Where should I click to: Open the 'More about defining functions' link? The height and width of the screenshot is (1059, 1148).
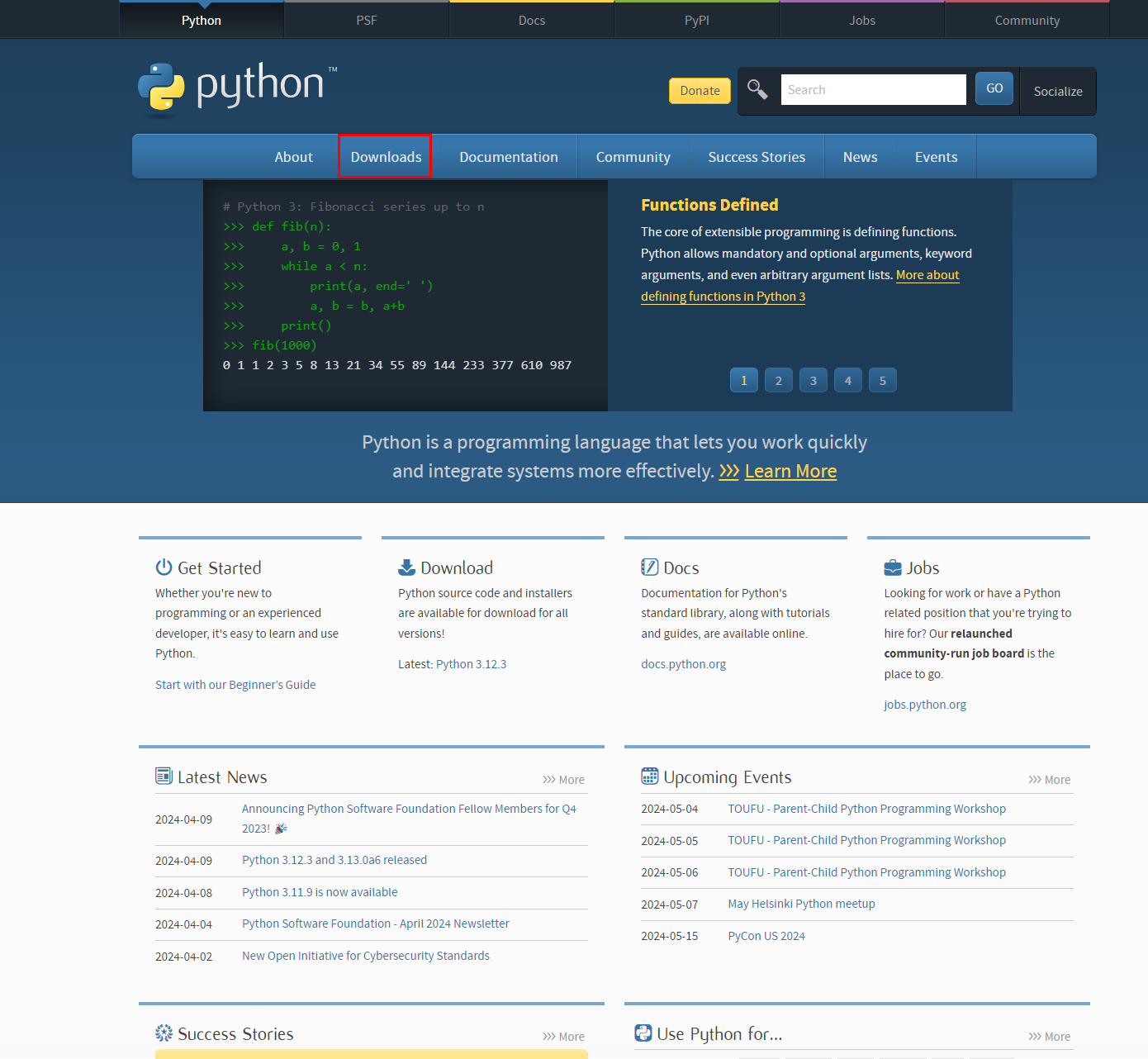coord(723,297)
